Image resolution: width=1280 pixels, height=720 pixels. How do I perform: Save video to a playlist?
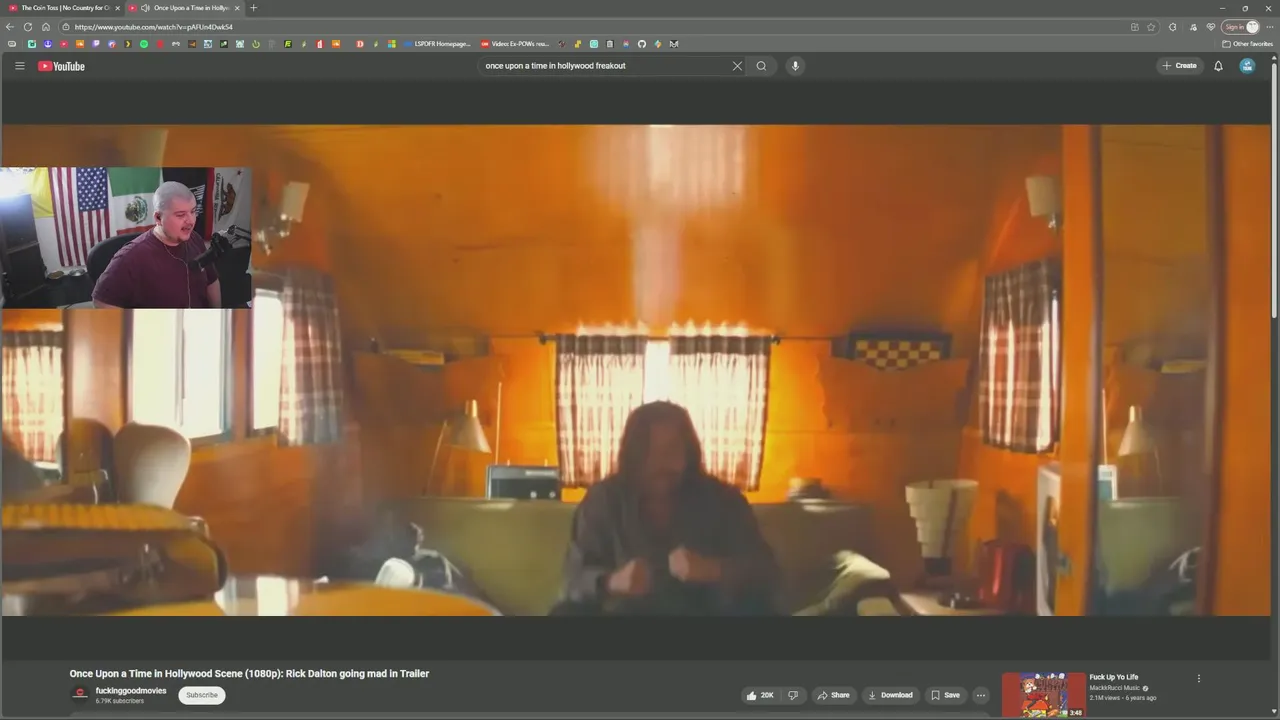945,695
